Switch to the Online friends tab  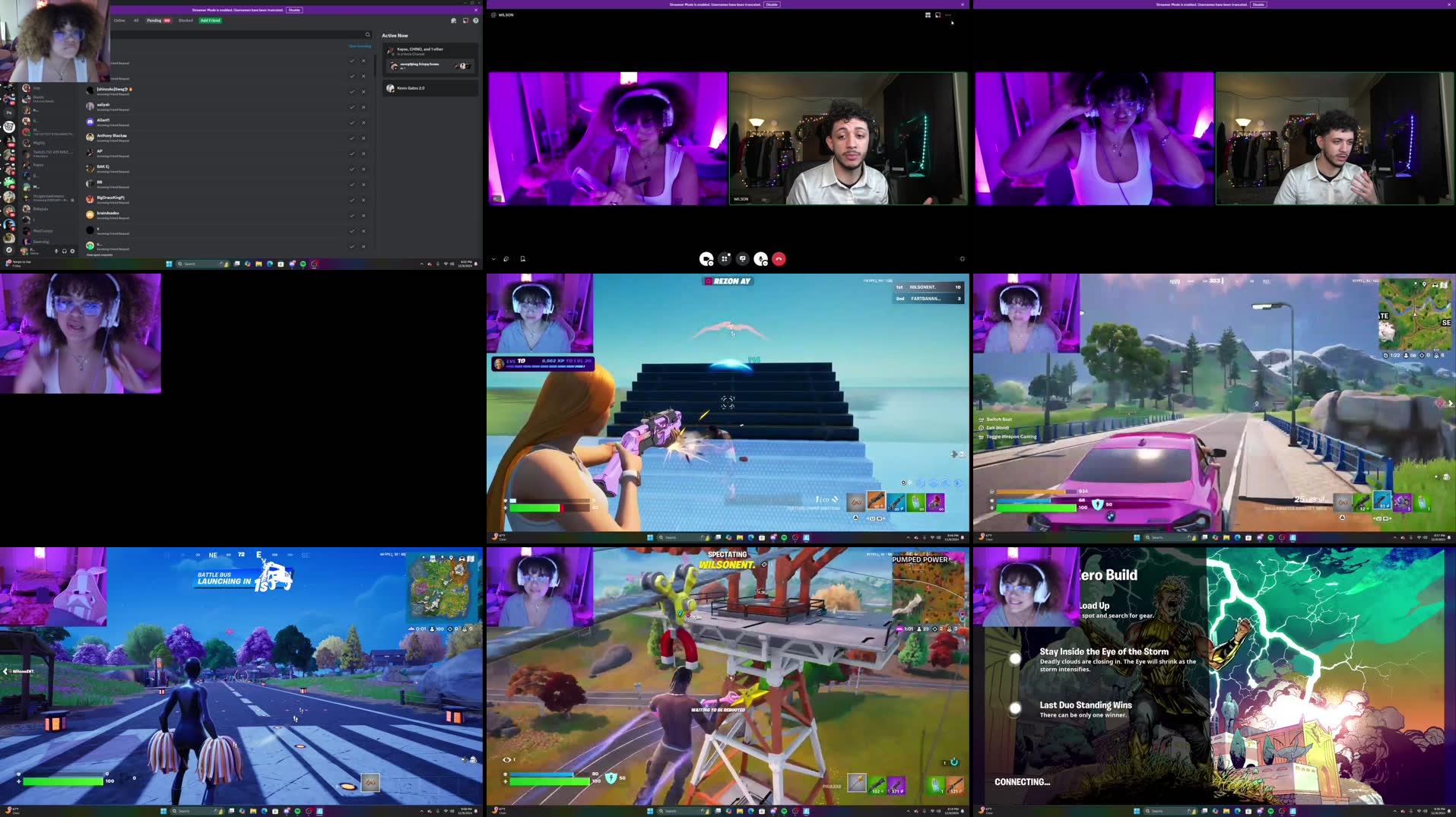119,21
